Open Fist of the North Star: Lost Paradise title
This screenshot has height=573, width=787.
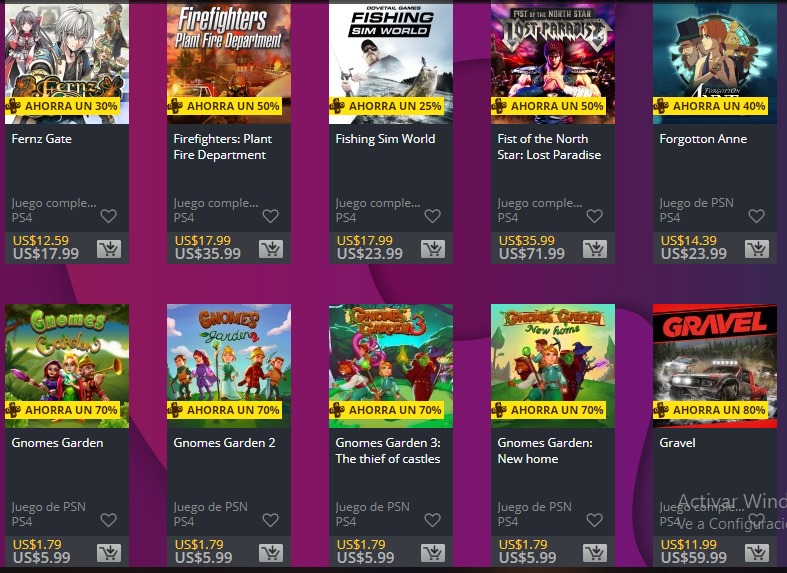(x=549, y=147)
